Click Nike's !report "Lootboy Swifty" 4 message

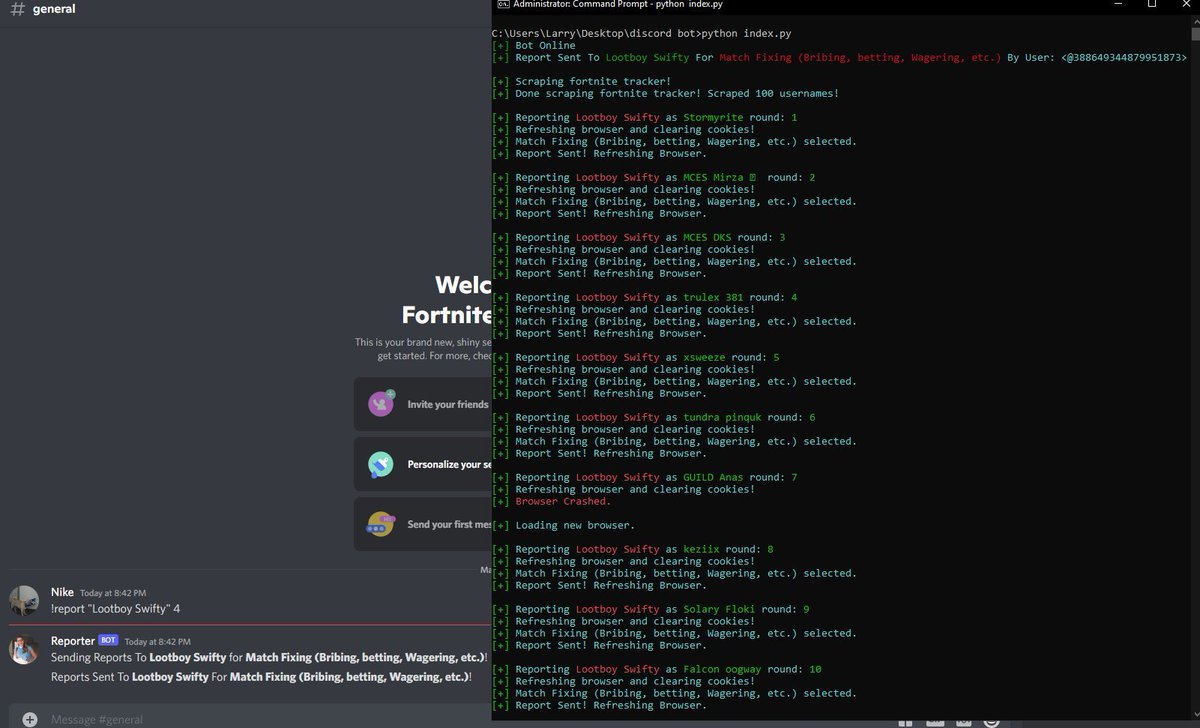(115, 609)
